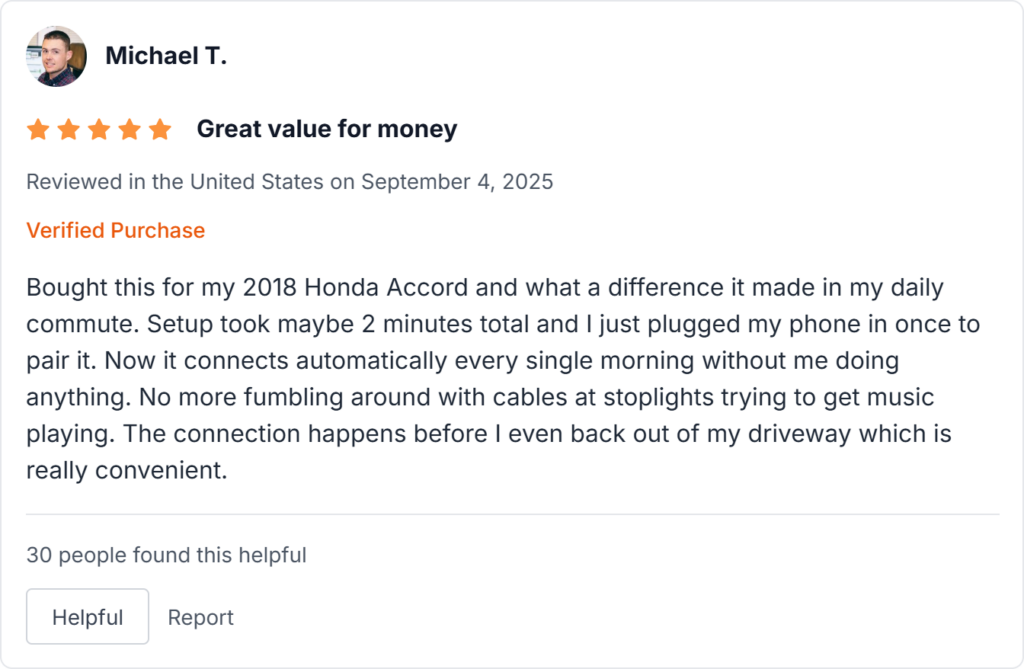1024x669 pixels.
Task: Click the reviewer name Michael T.
Action: pos(165,56)
